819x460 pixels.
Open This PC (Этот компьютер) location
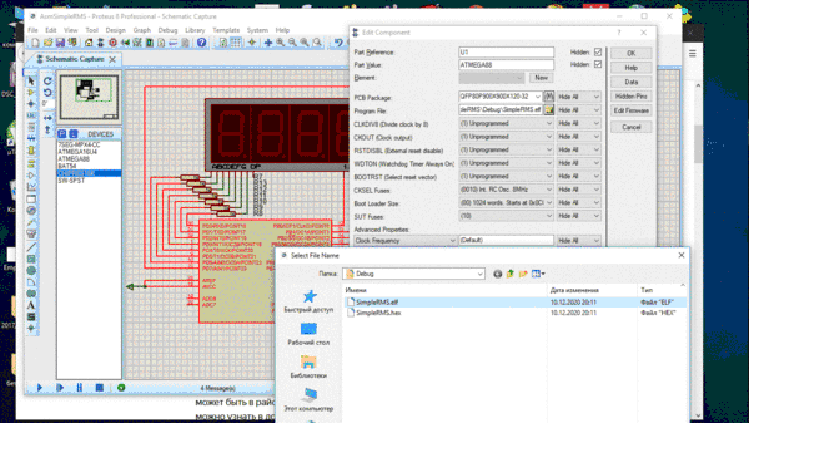point(309,400)
